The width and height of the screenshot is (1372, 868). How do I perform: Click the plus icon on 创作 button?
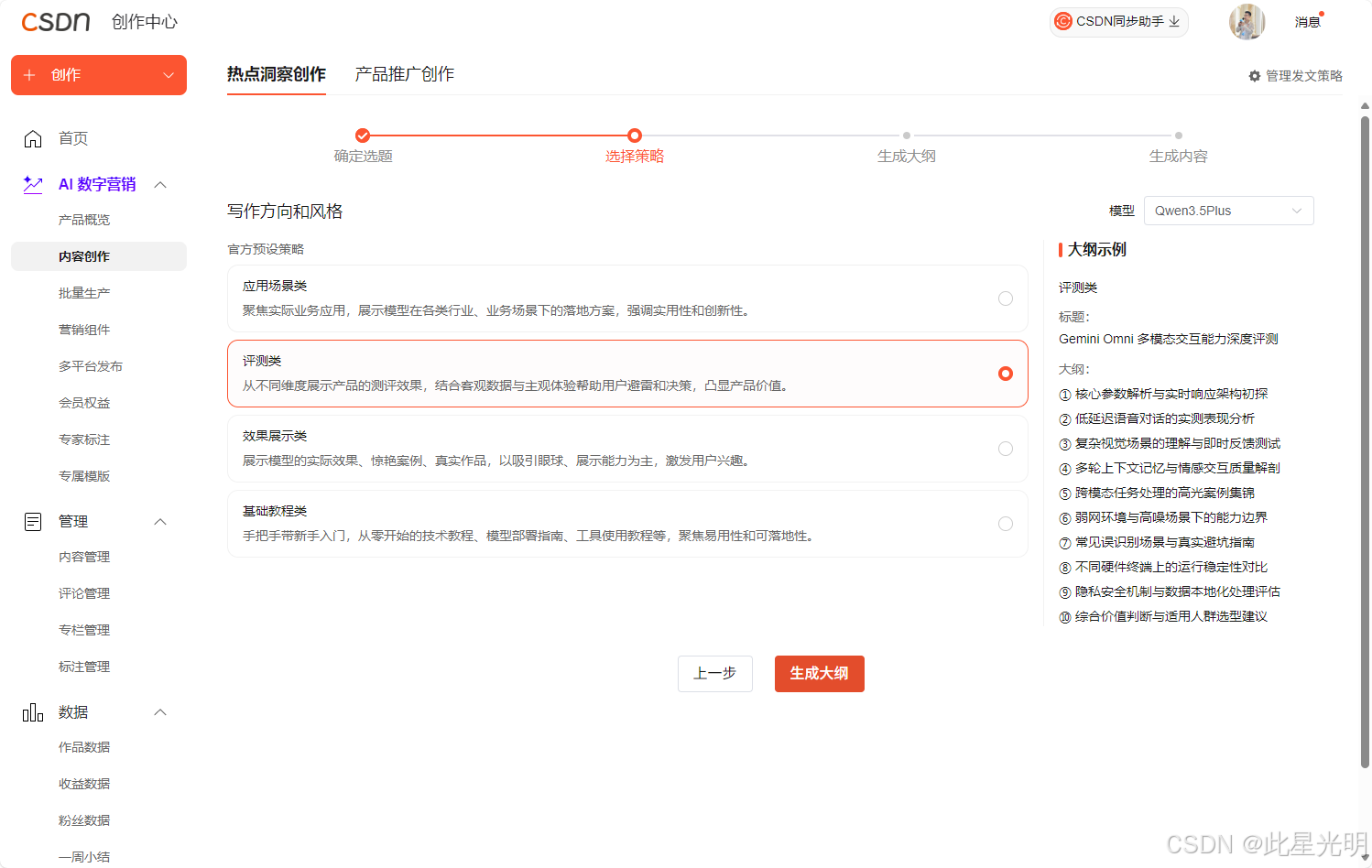coord(29,75)
